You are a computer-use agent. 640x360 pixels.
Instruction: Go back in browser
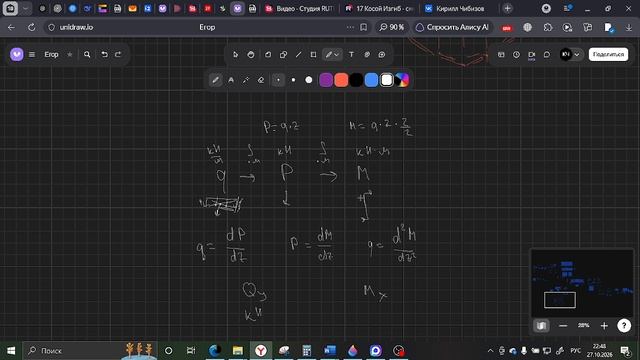tap(11, 27)
